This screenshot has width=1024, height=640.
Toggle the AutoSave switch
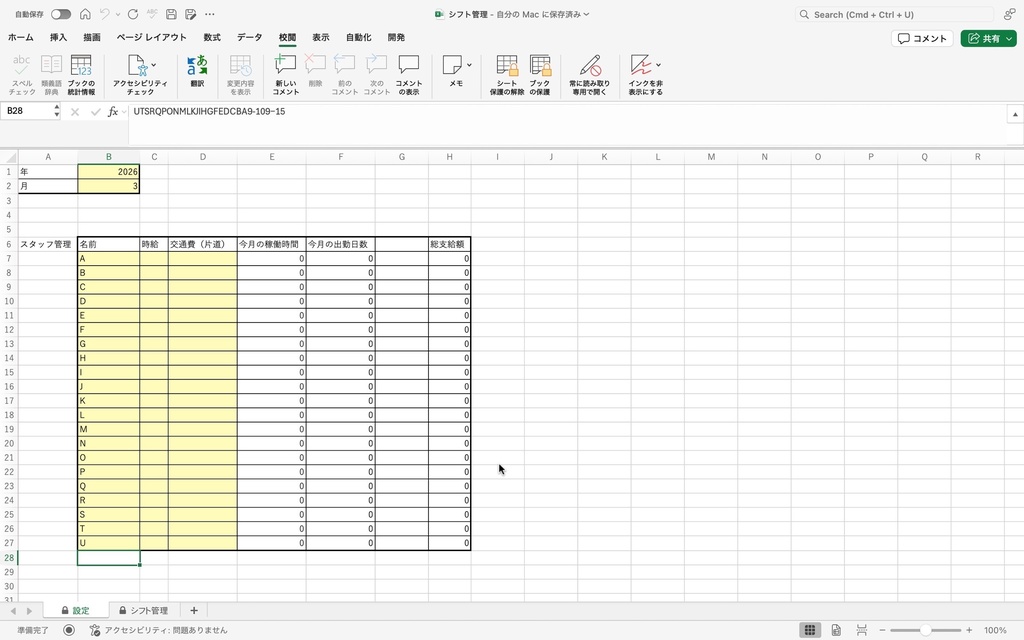pos(61,14)
